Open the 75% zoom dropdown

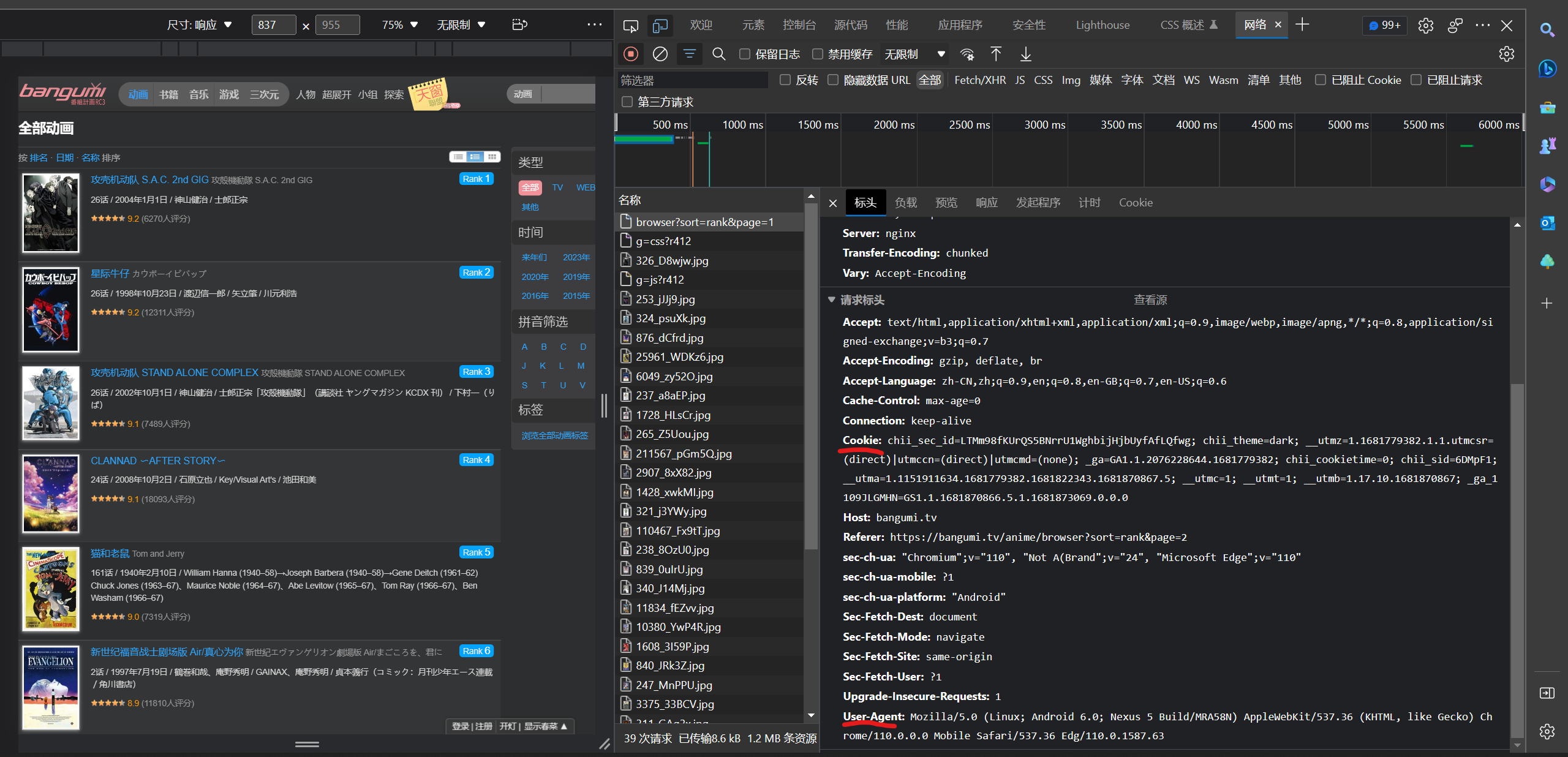pyautogui.click(x=399, y=25)
